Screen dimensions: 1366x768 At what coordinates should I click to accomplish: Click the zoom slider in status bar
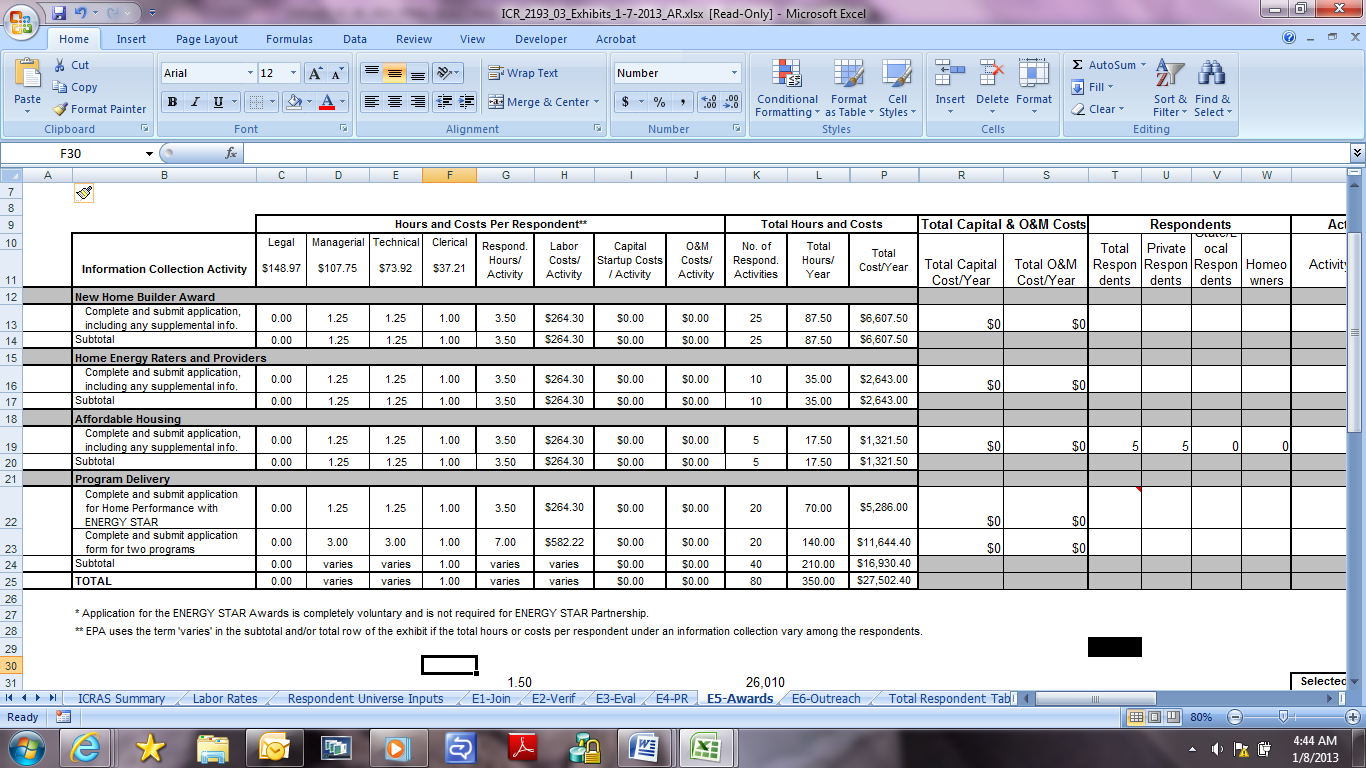(1290, 717)
